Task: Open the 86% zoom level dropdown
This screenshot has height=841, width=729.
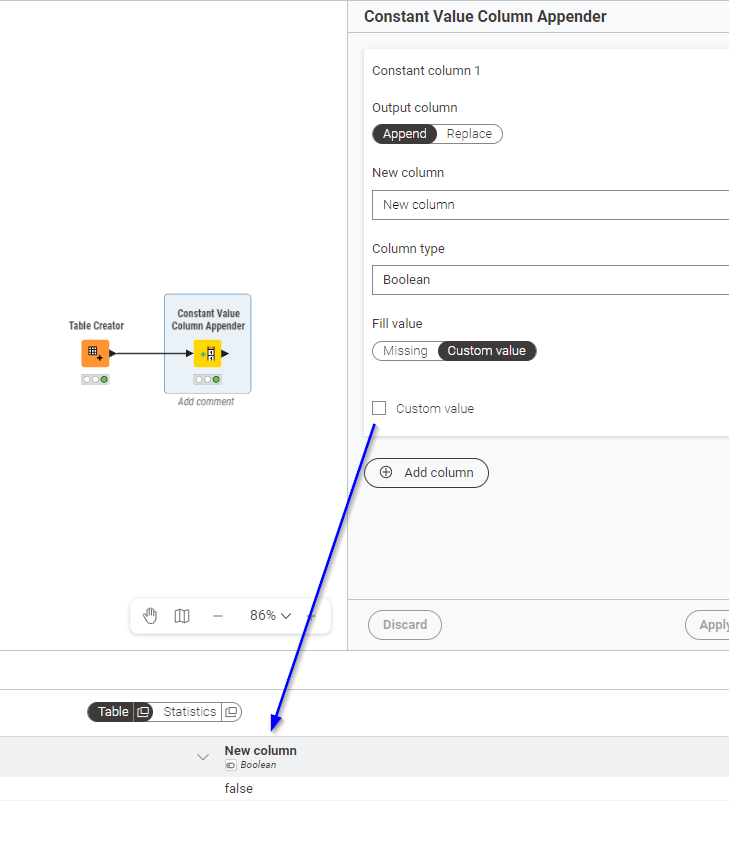Action: tap(270, 616)
